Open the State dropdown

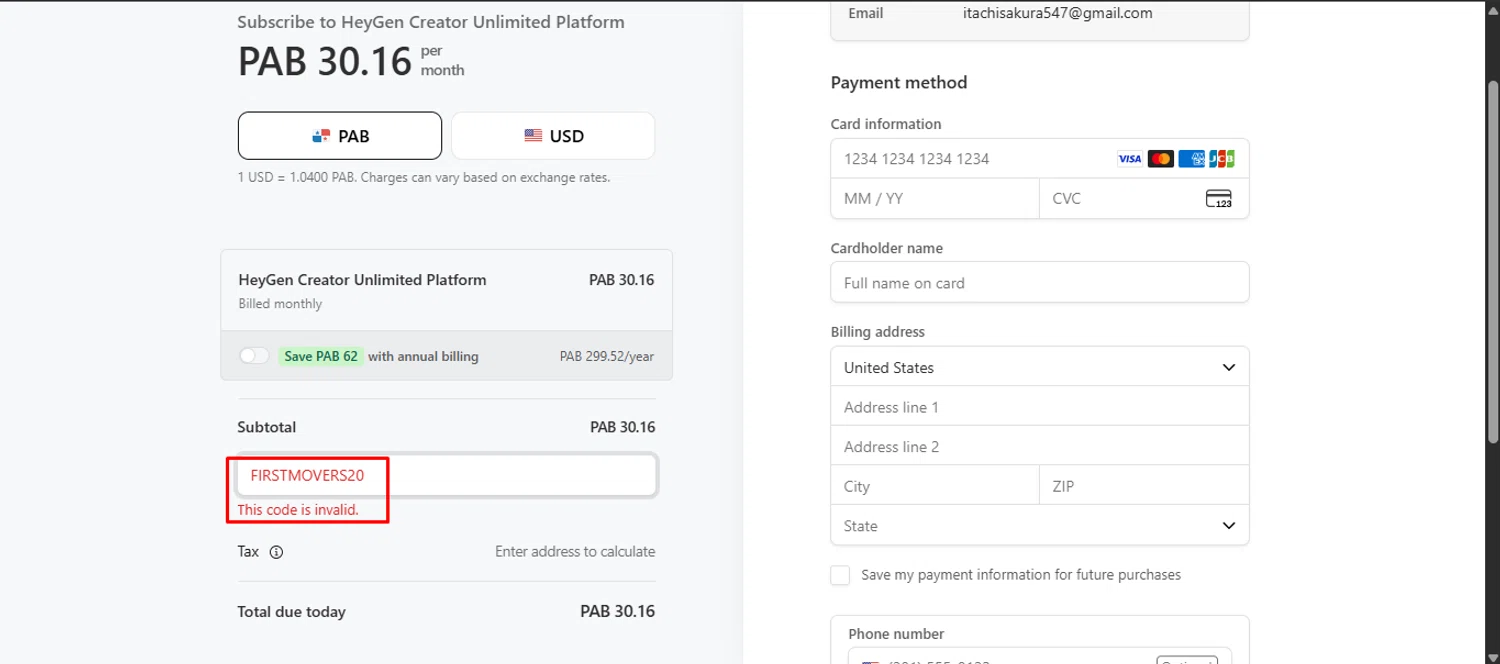[x=1040, y=526]
